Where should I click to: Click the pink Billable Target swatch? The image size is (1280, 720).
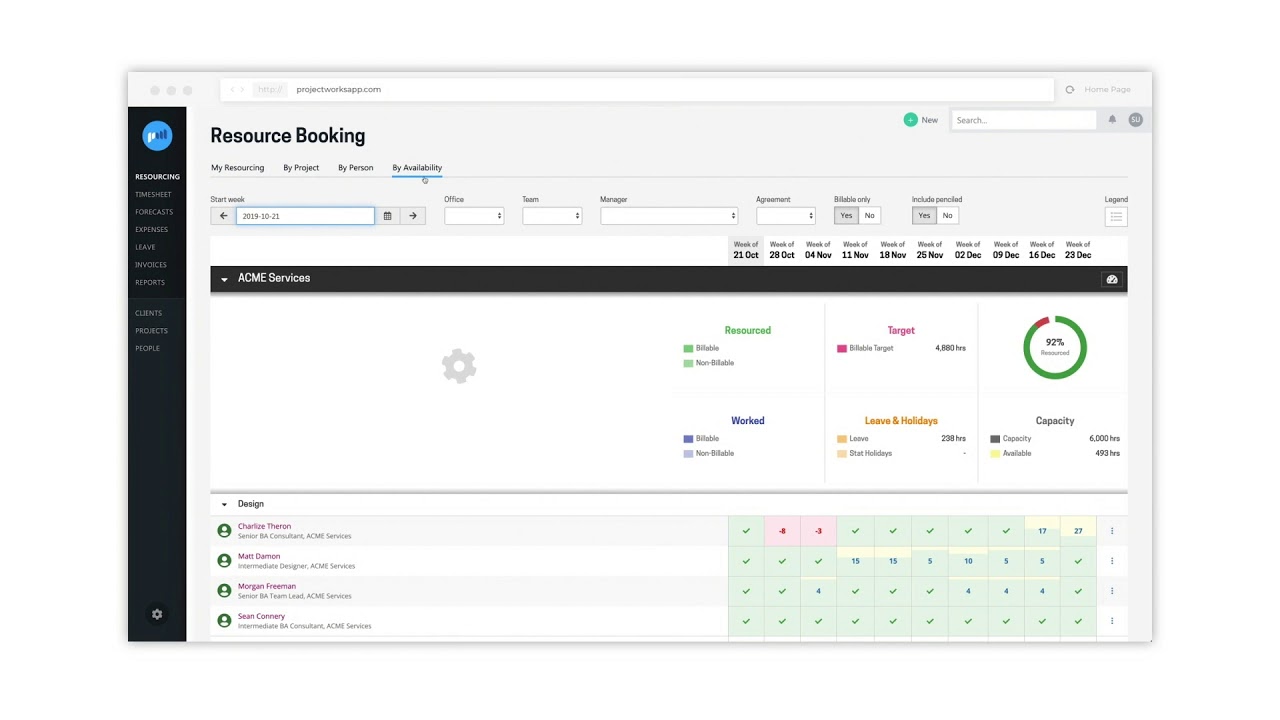click(x=842, y=349)
